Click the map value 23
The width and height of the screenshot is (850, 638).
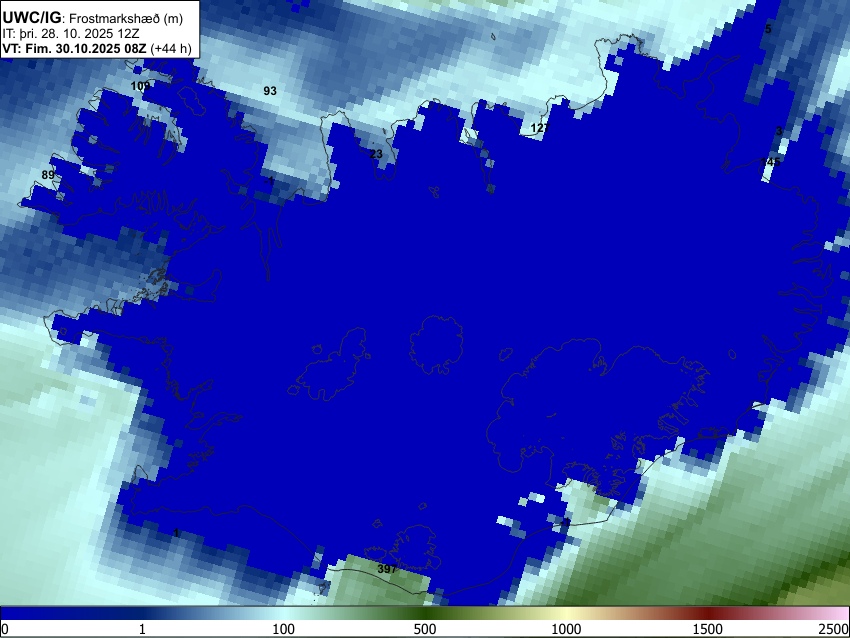point(376,154)
